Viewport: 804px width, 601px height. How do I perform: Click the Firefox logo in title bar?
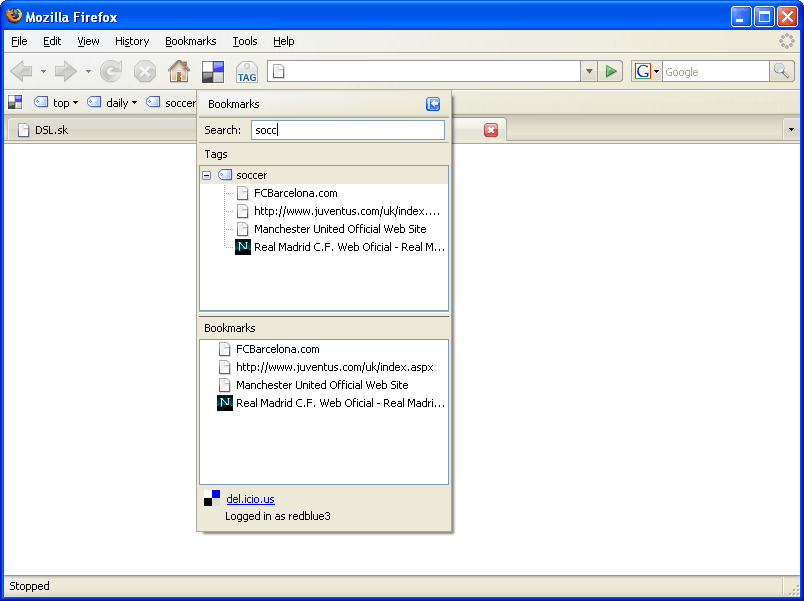coord(14,16)
